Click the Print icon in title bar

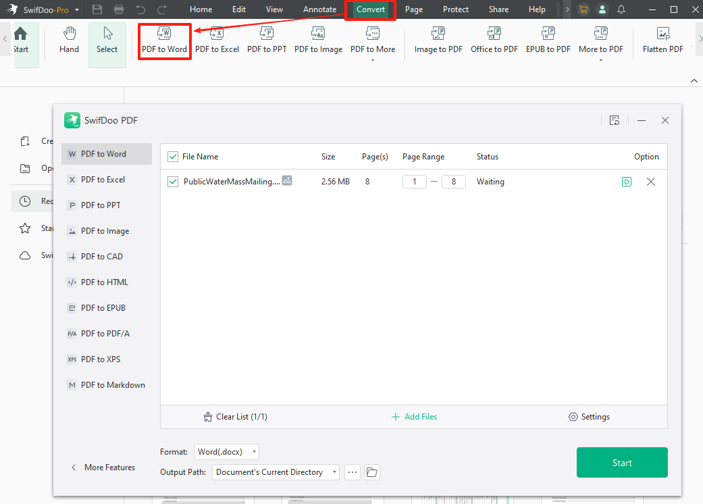119,9
